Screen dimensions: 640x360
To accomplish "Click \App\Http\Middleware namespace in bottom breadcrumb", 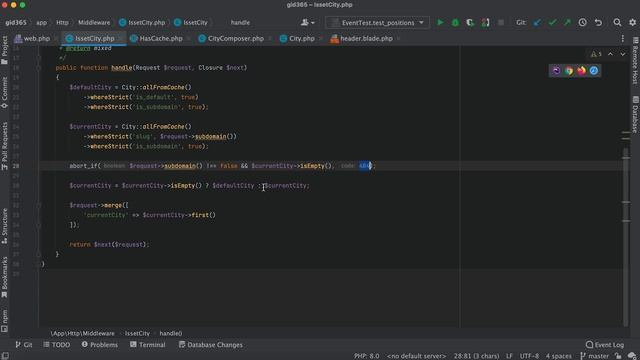I will point(82,333).
